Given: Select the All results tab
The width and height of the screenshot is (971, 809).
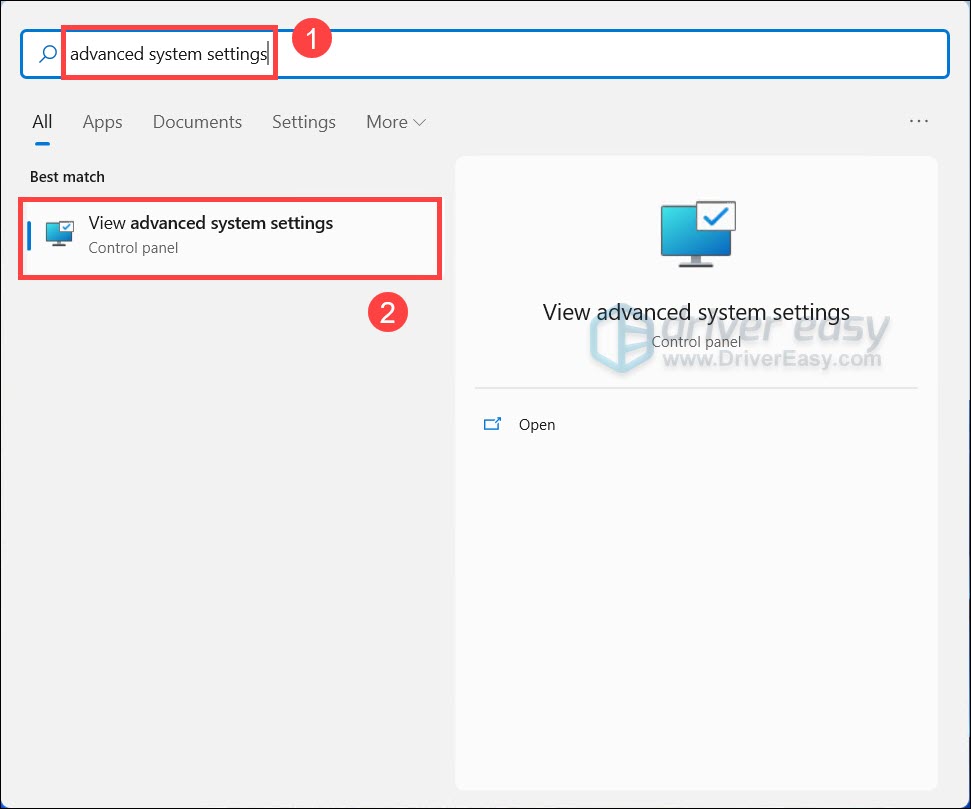Looking at the screenshot, I should click(41, 121).
